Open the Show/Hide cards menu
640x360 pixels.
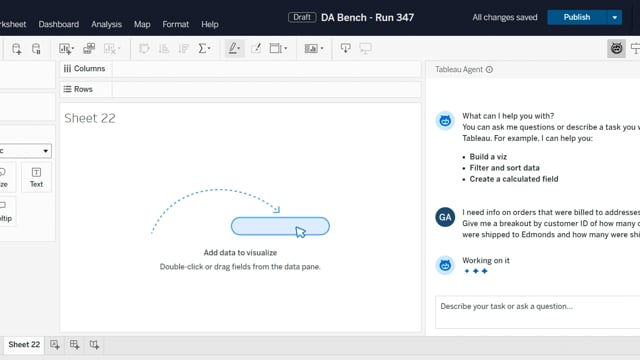click(x=313, y=49)
